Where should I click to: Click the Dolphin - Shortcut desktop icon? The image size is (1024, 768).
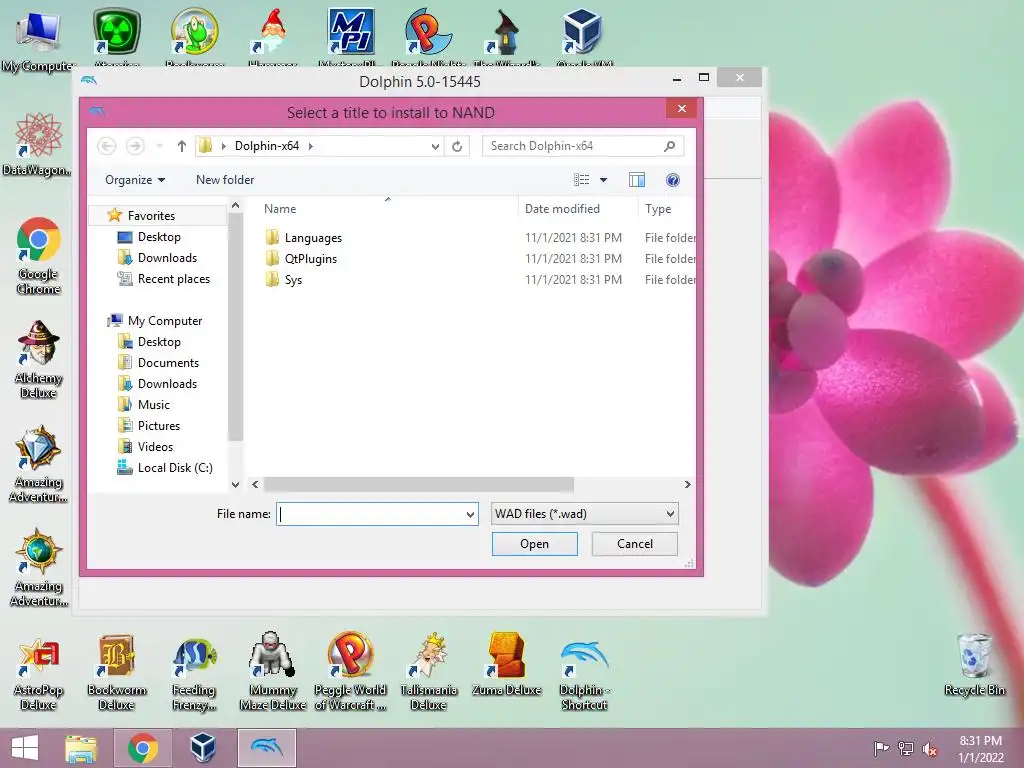584,671
